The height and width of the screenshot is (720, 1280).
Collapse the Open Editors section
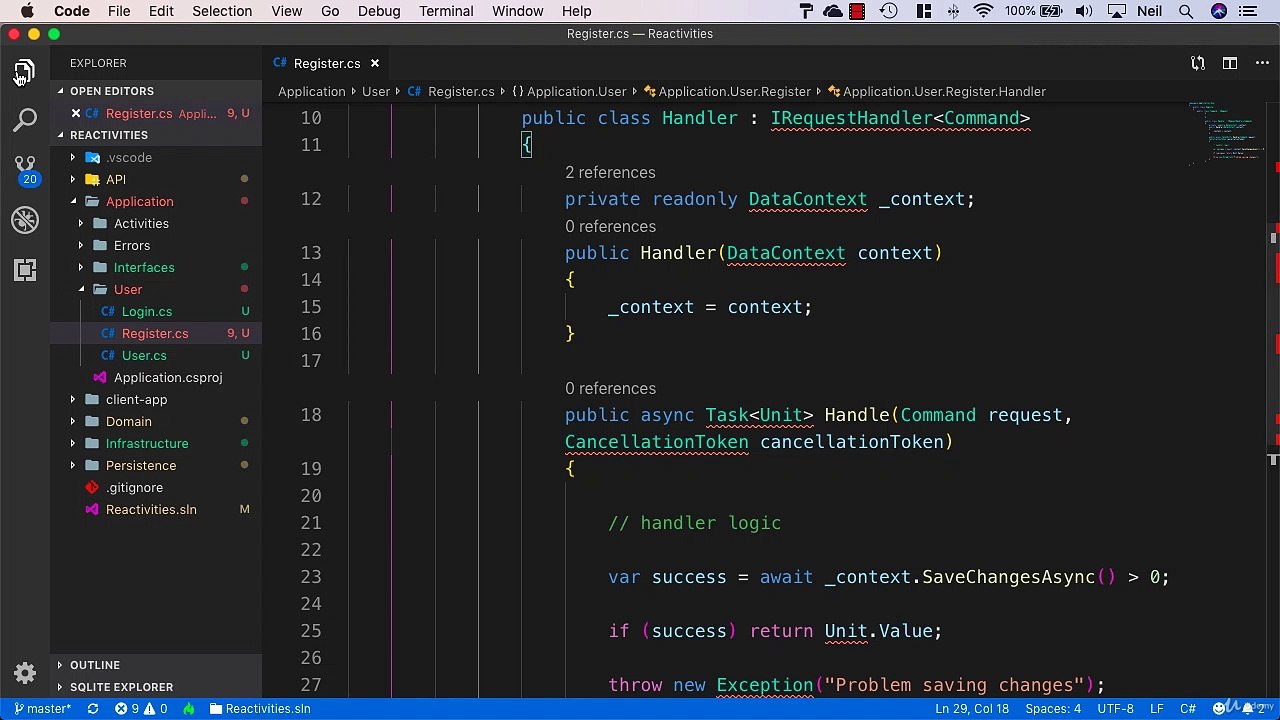point(111,91)
